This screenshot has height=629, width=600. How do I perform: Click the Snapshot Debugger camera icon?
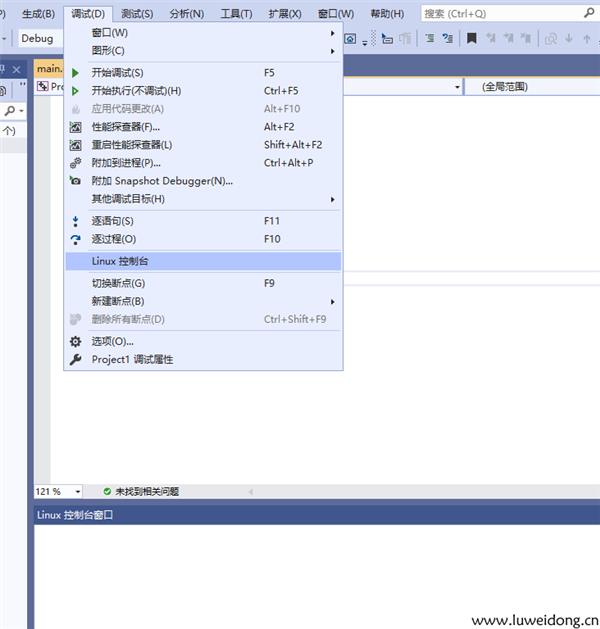pos(75,181)
